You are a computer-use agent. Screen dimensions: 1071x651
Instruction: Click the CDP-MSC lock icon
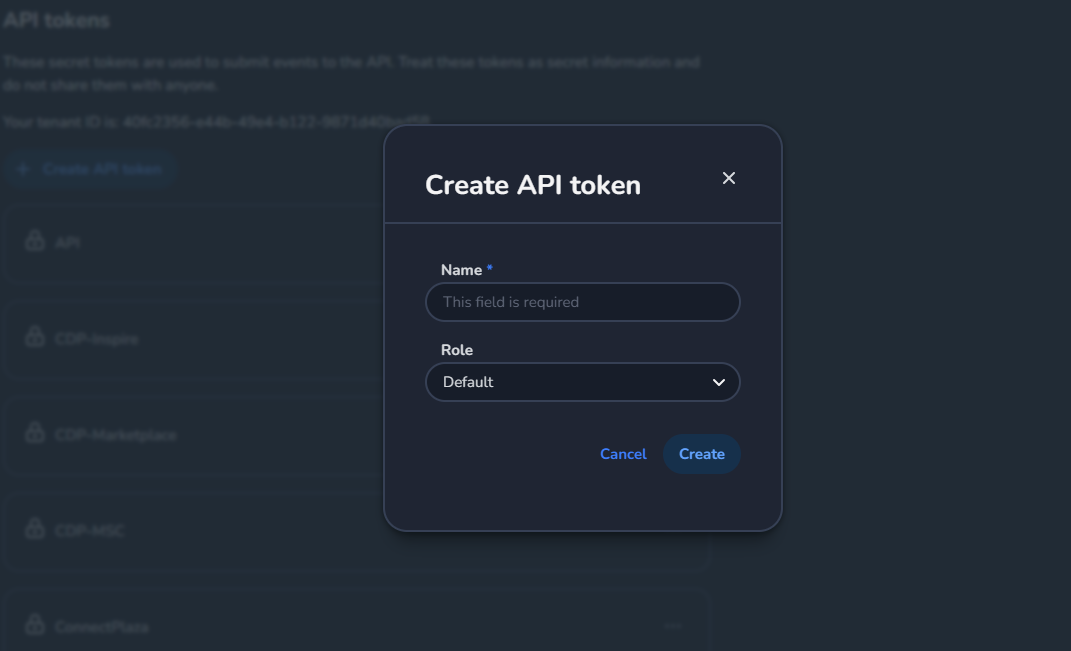[x=35, y=530]
